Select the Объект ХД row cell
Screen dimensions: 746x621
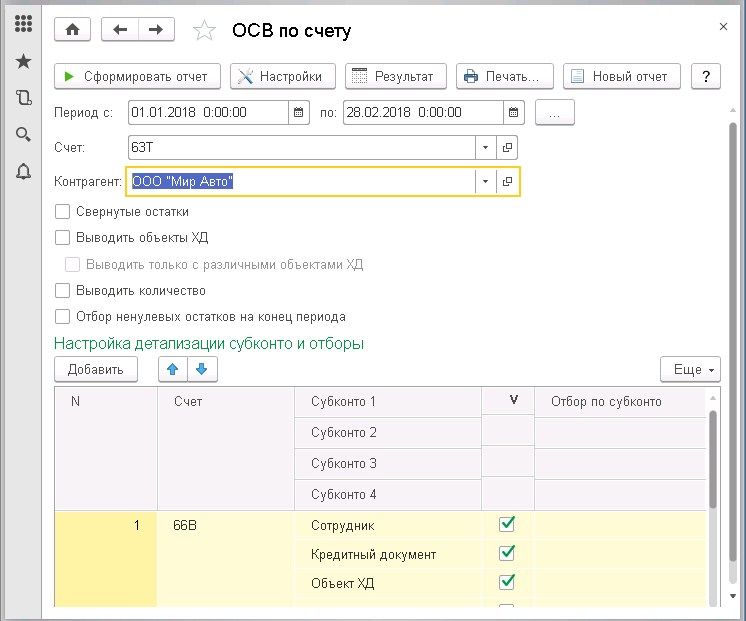[x=388, y=583]
